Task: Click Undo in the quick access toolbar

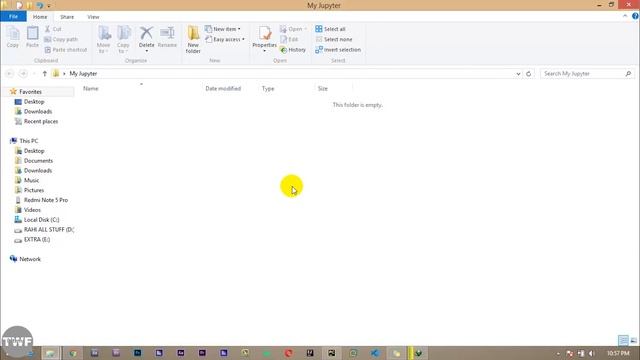Action: tap(40, 5)
